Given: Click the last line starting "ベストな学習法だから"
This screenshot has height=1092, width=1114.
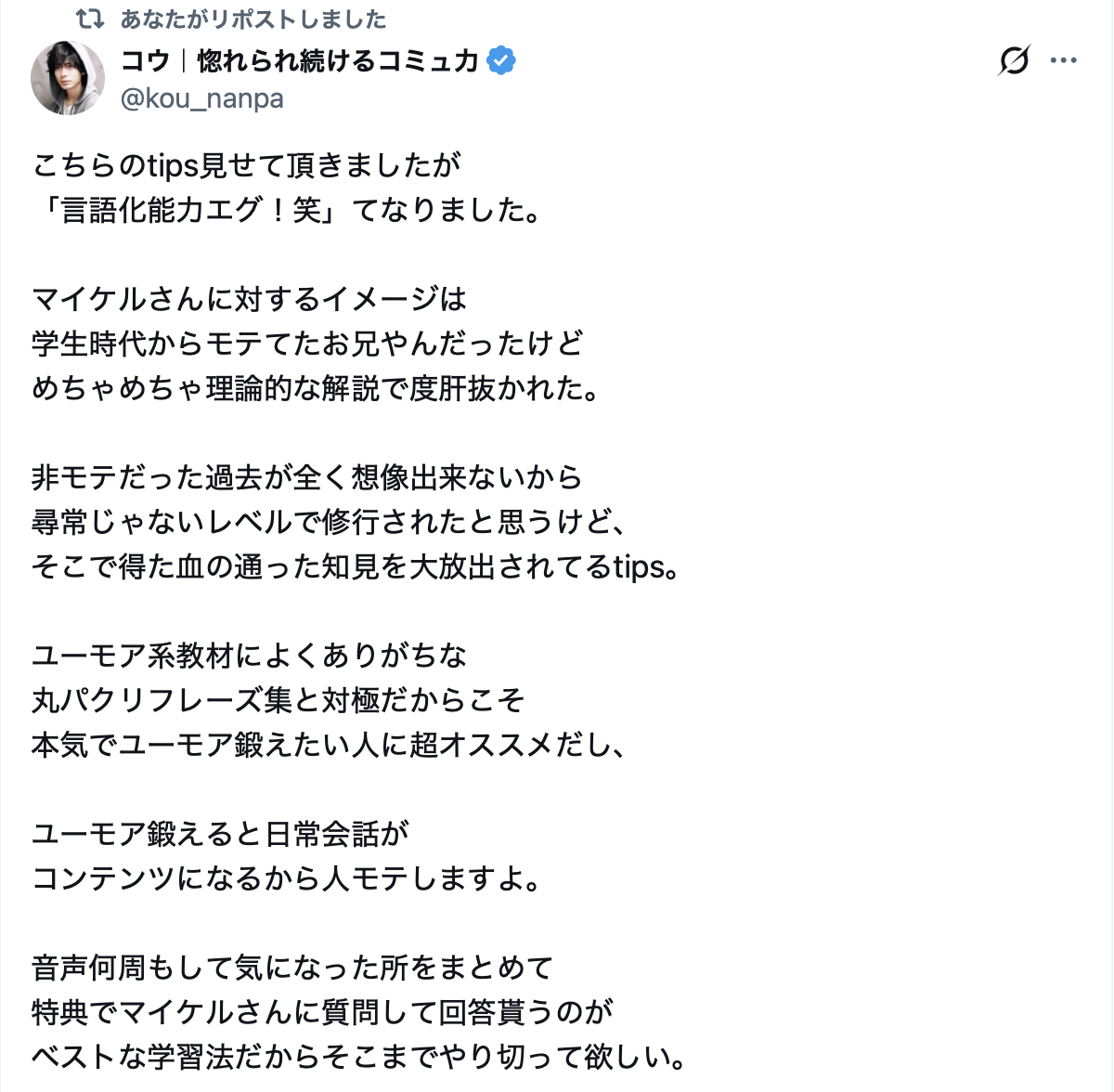Looking at the screenshot, I should click(359, 1057).
